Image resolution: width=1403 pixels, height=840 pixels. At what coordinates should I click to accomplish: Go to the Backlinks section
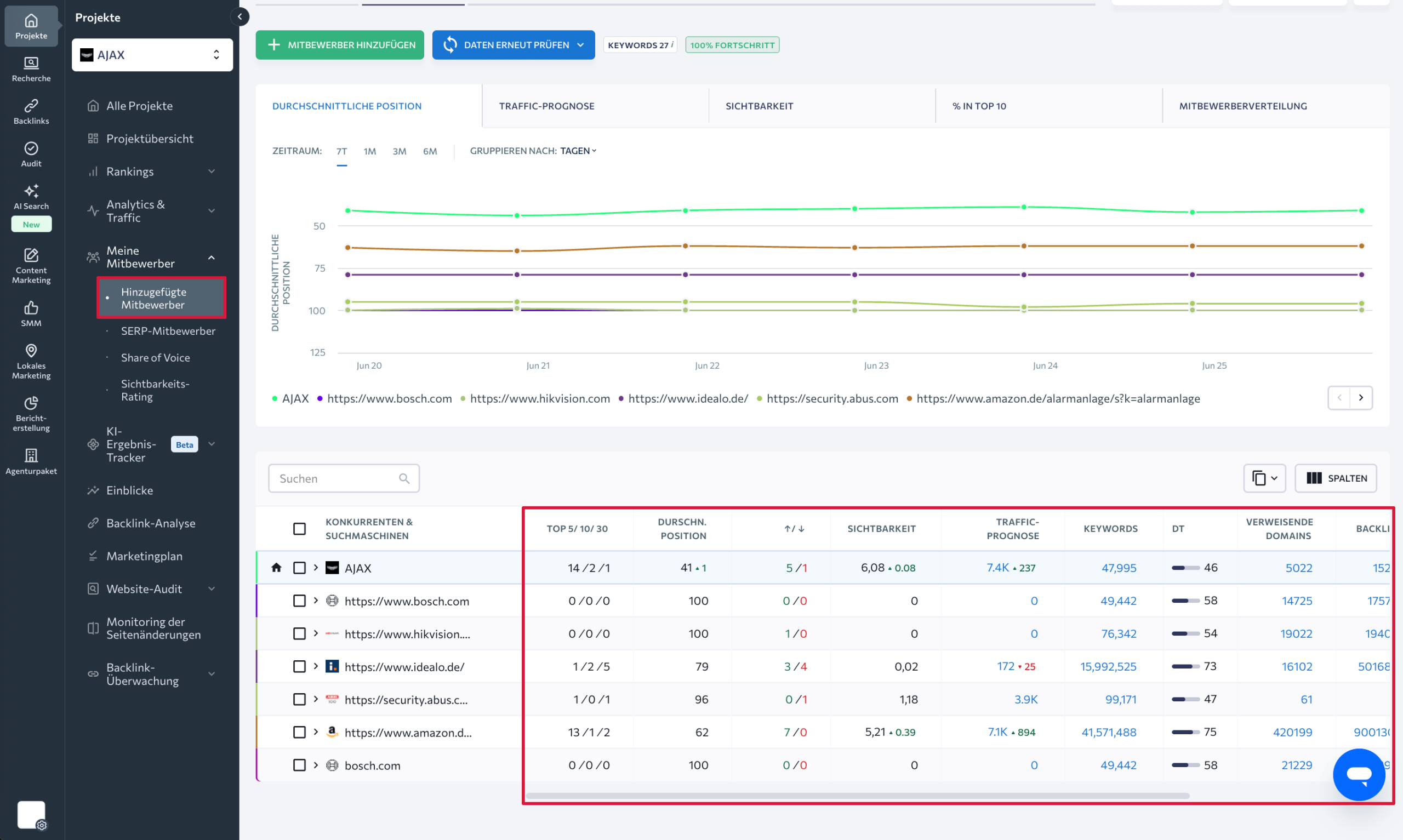[31, 112]
